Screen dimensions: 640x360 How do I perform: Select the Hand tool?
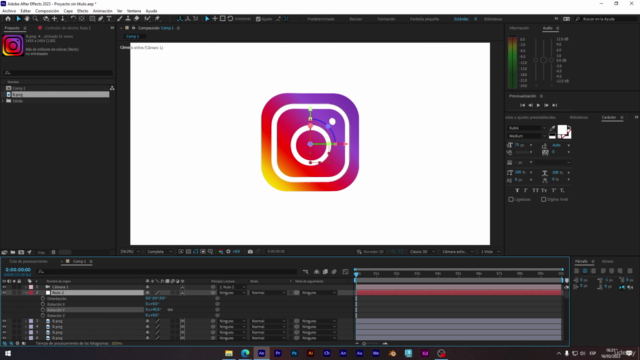coord(27,19)
